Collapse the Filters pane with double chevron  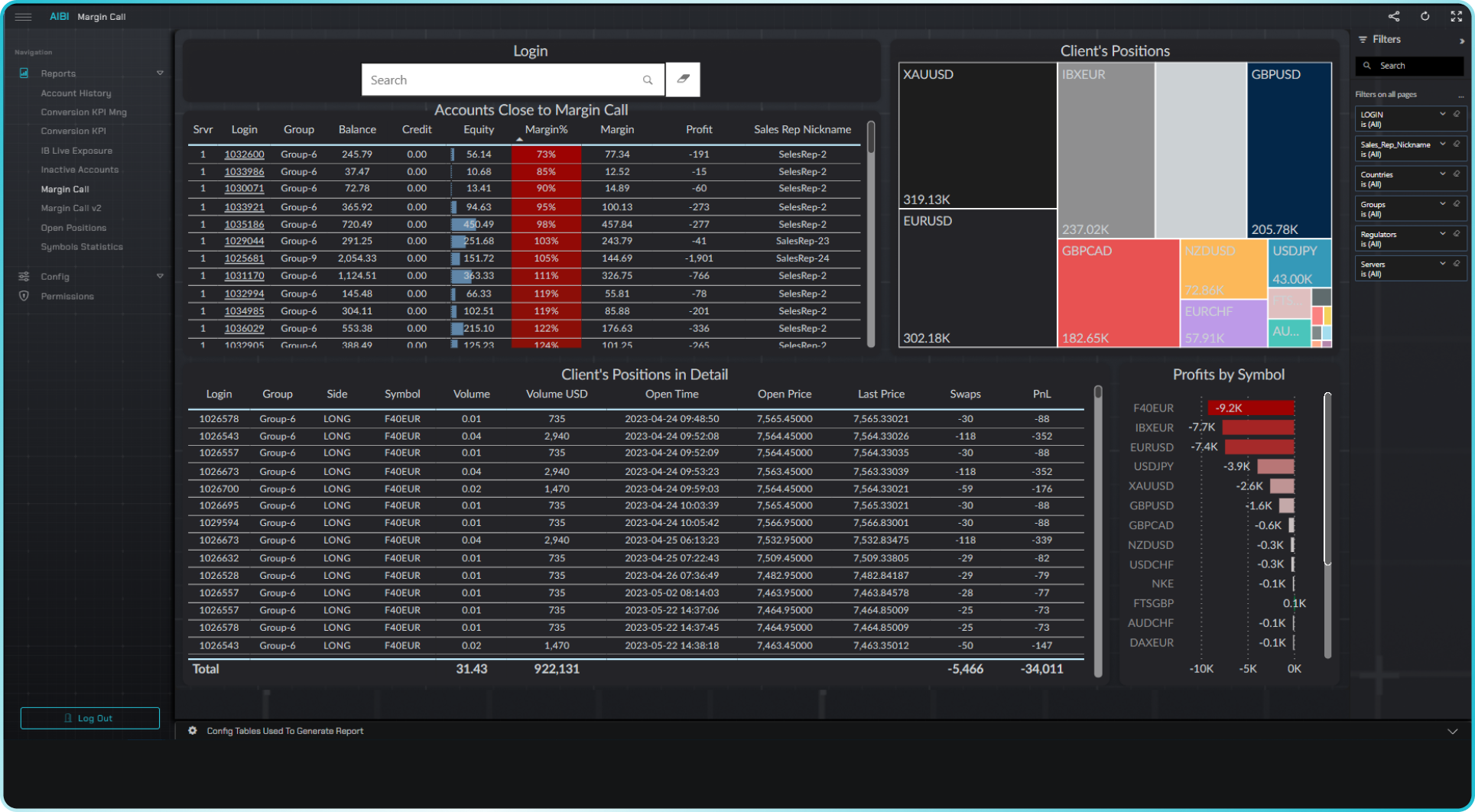pos(1461,41)
